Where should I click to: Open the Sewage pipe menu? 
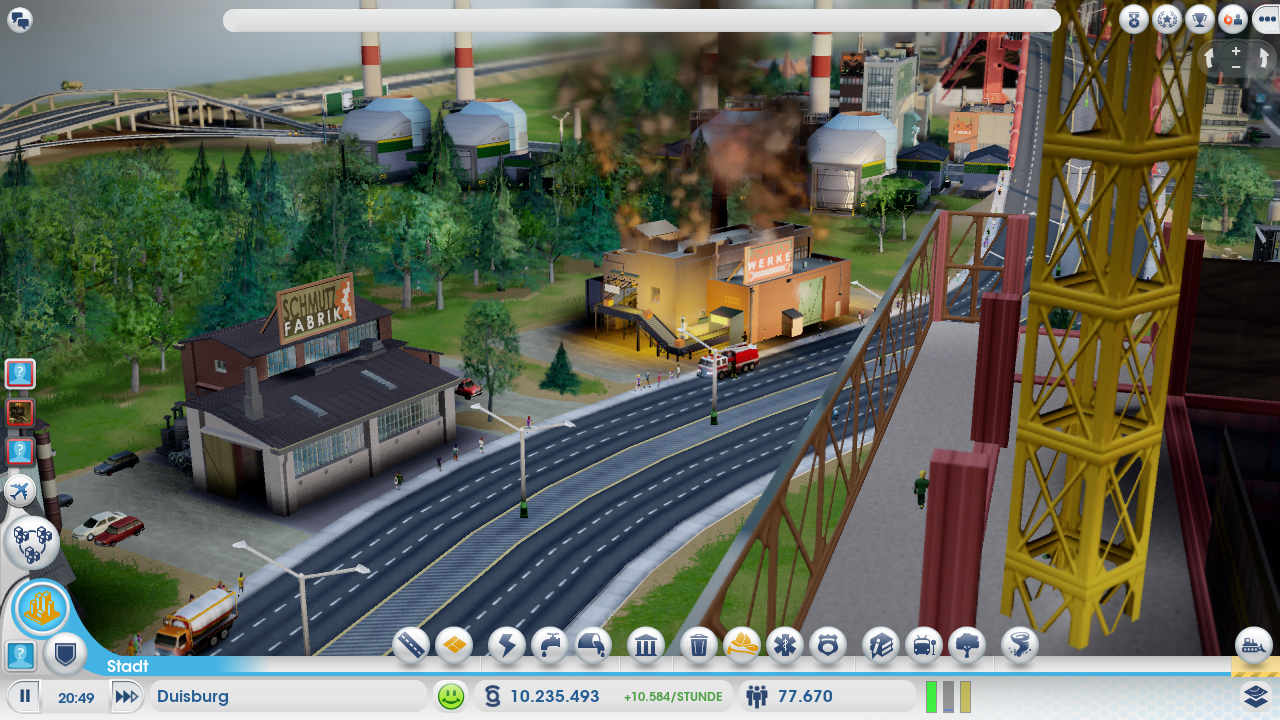(594, 645)
